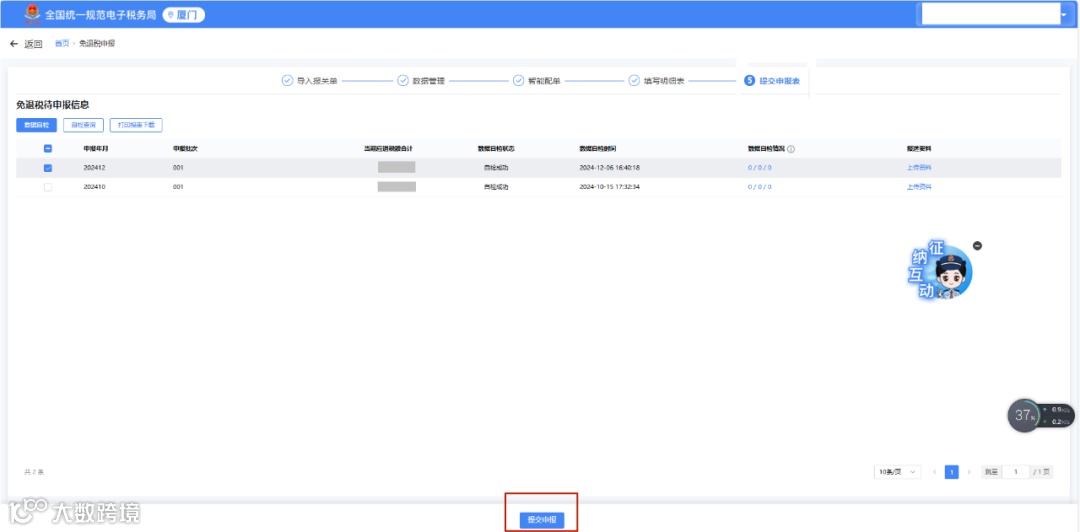
Task: Select step 5 提交申报表
Action: pyautogui.click(x=772, y=81)
